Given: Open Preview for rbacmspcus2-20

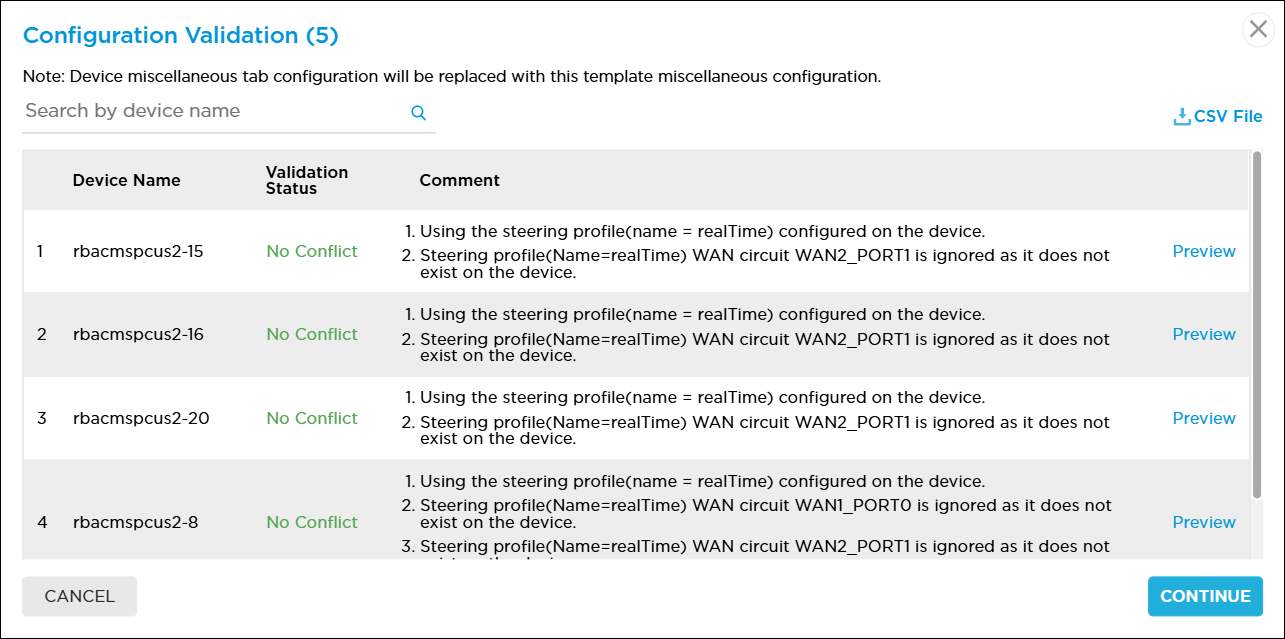Looking at the screenshot, I should coord(1203,418).
